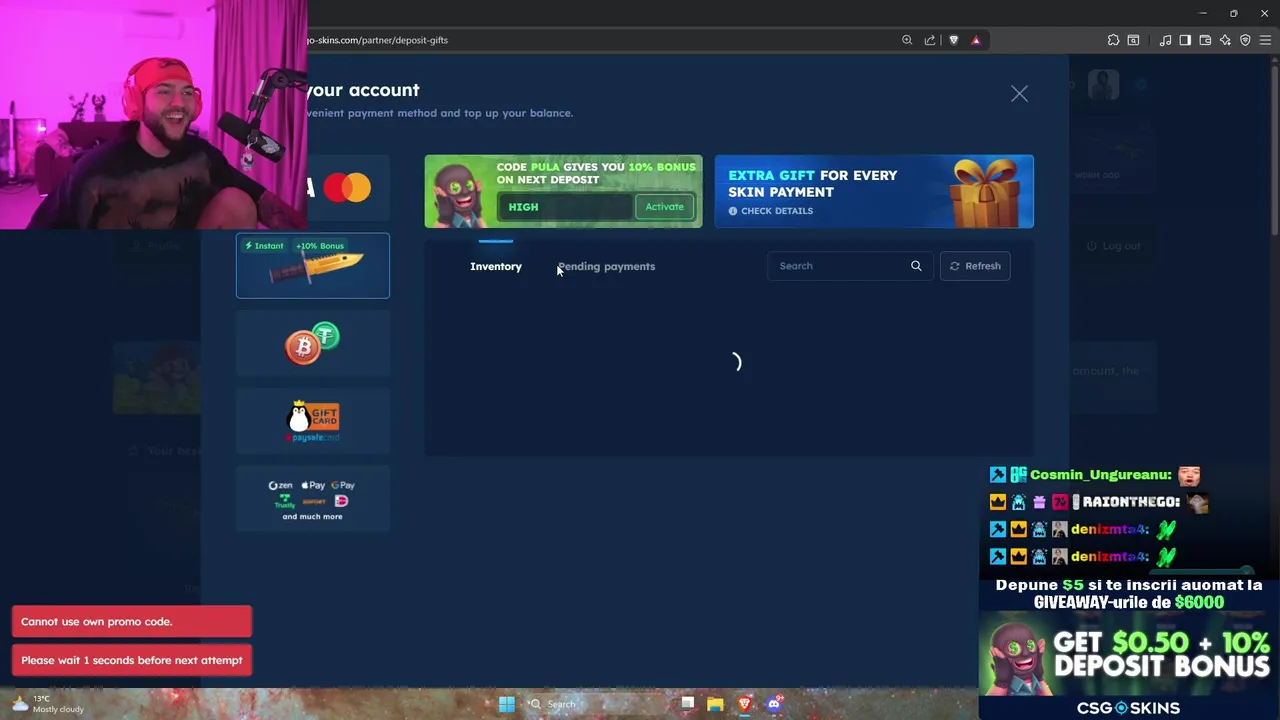Open the browser hamburger menu
This screenshot has height=720, width=1280.
click(1265, 40)
